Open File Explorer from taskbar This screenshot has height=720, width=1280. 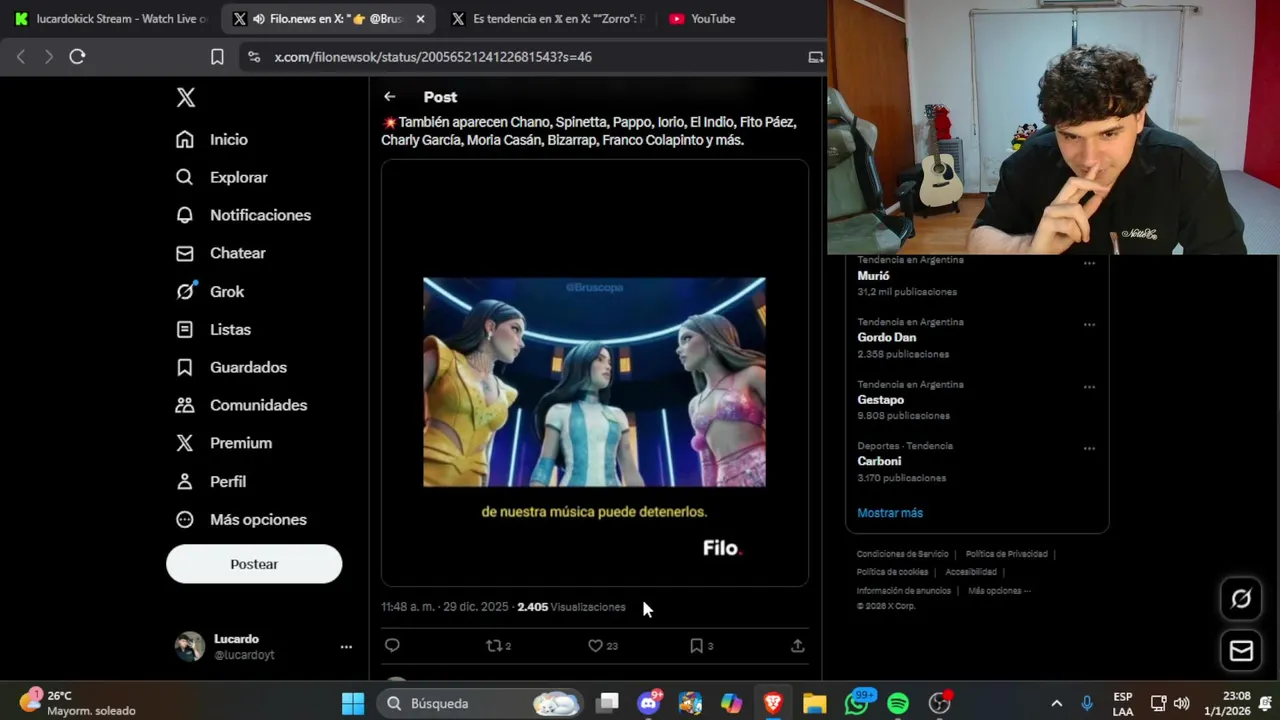point(814,703)
